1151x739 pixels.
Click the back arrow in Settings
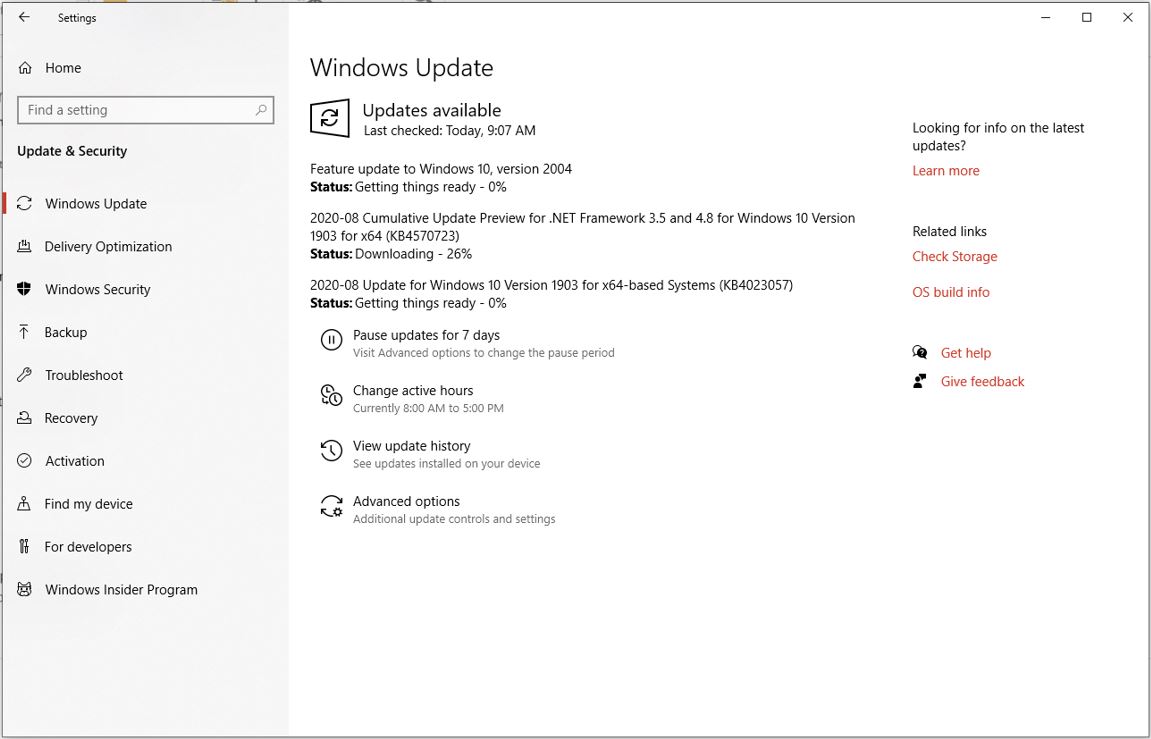click(x=24, y=17)
